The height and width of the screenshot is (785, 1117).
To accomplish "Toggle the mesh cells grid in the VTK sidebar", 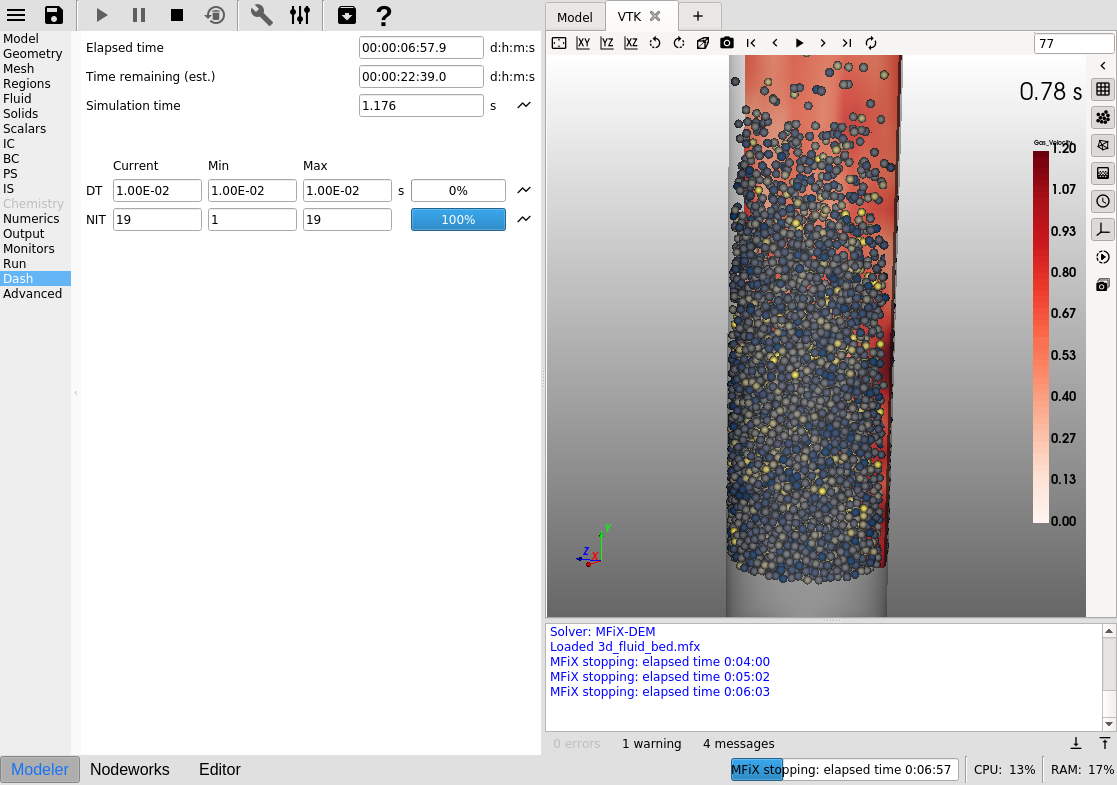I will pyautogui.click(x=1103, y=89).
